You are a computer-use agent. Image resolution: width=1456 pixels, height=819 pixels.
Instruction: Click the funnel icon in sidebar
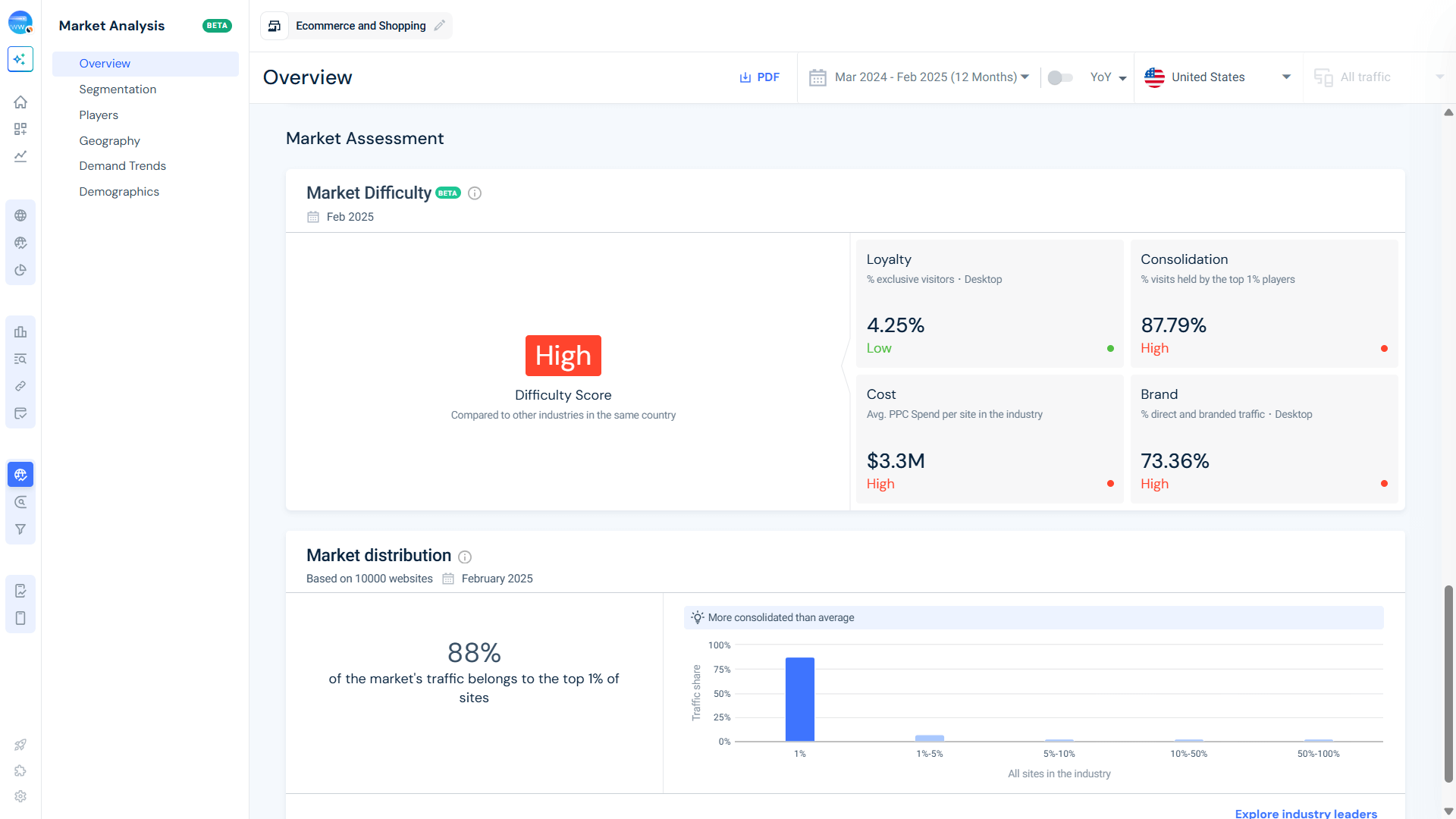tap(20, 529)
